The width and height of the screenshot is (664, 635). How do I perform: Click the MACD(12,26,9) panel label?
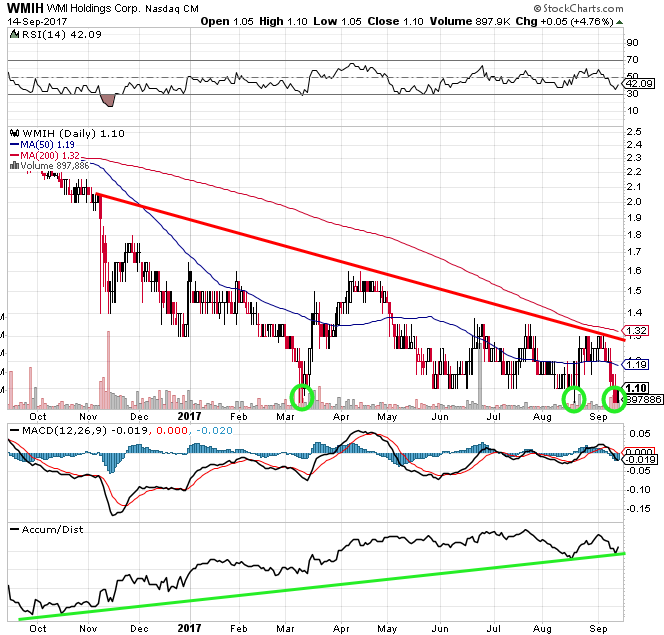[64, 431]
